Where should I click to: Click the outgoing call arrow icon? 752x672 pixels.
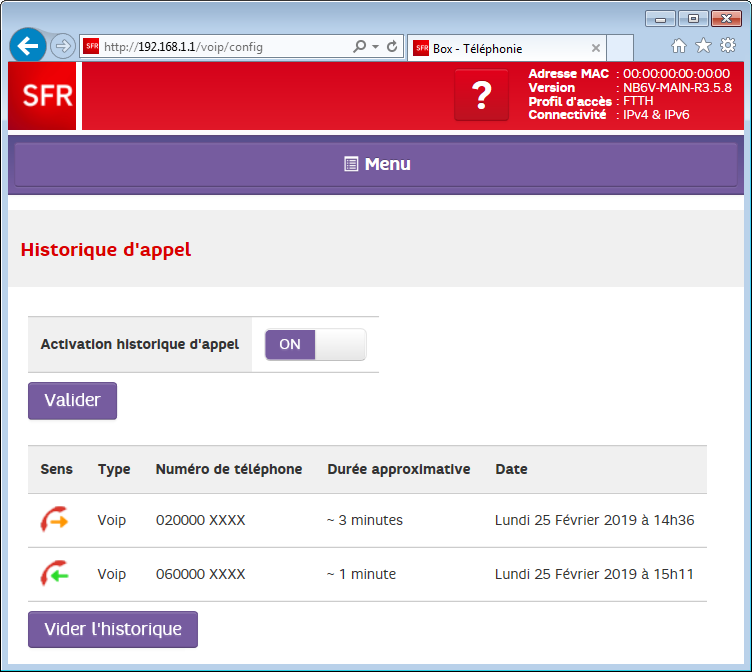pyautogui.click(x=54, y=520)
